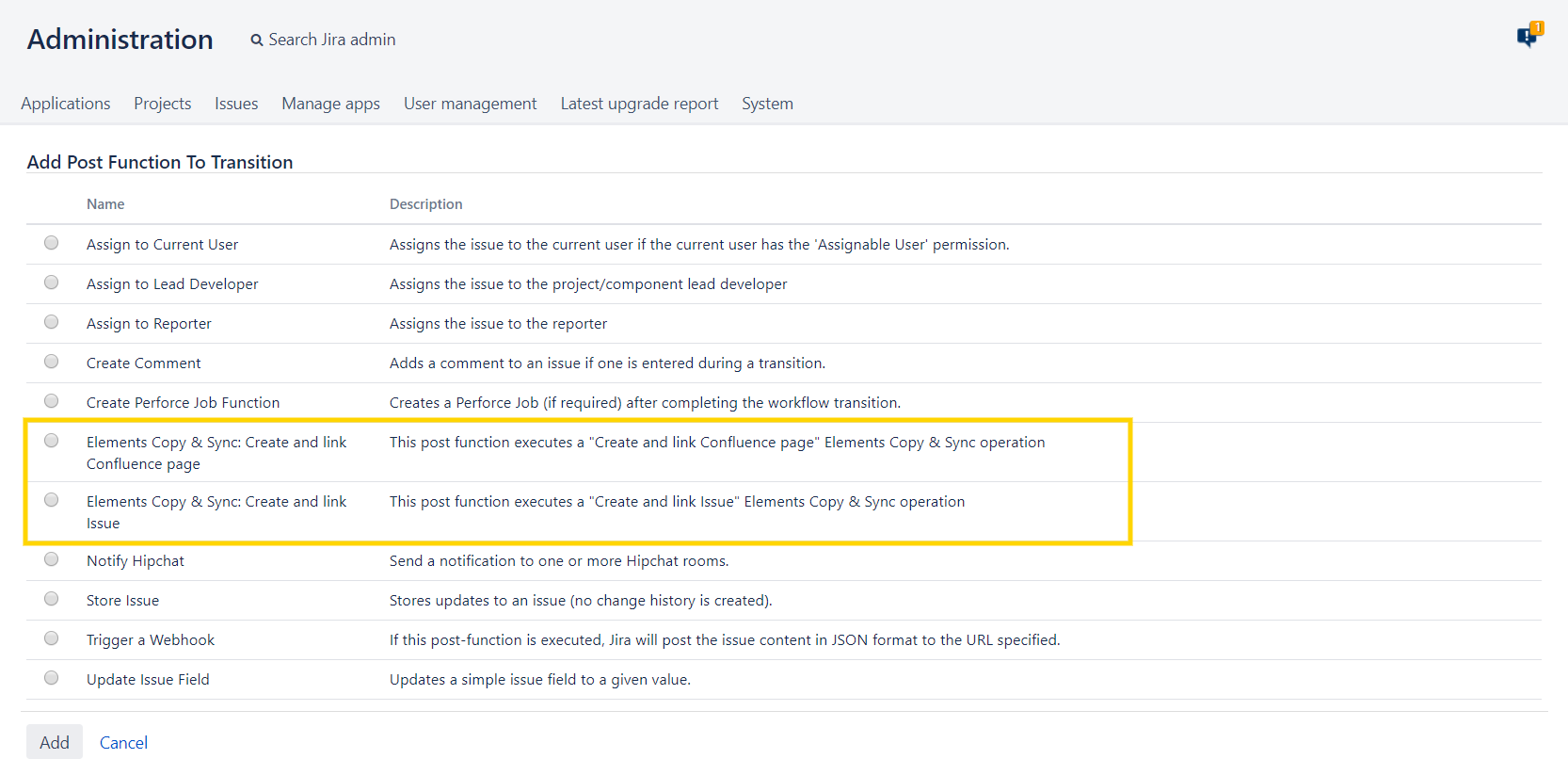Focus the Search Jira admin field
1568x775 pixels.
(332, 40)
